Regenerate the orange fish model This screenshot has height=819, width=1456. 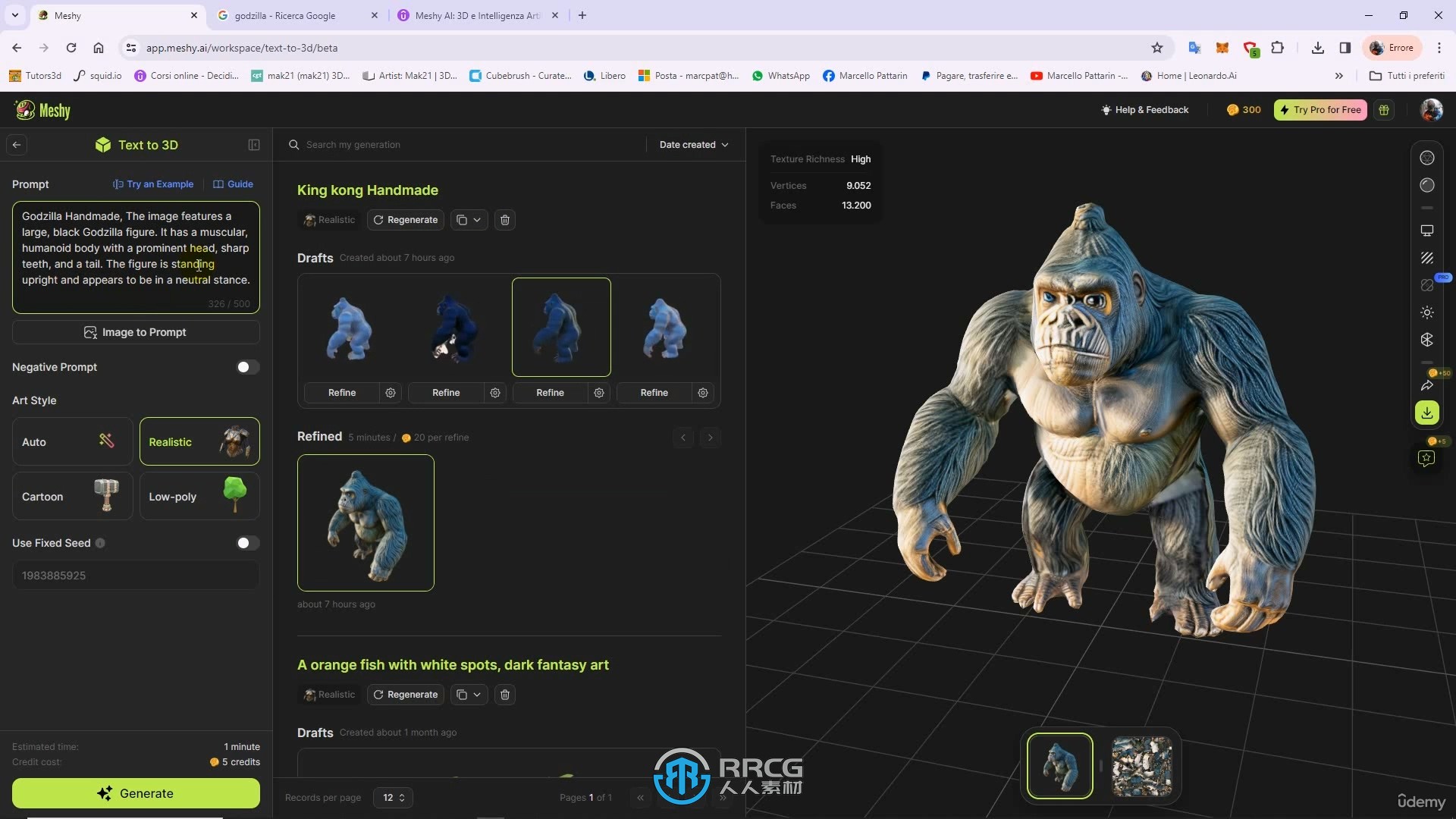coord(406,695)
